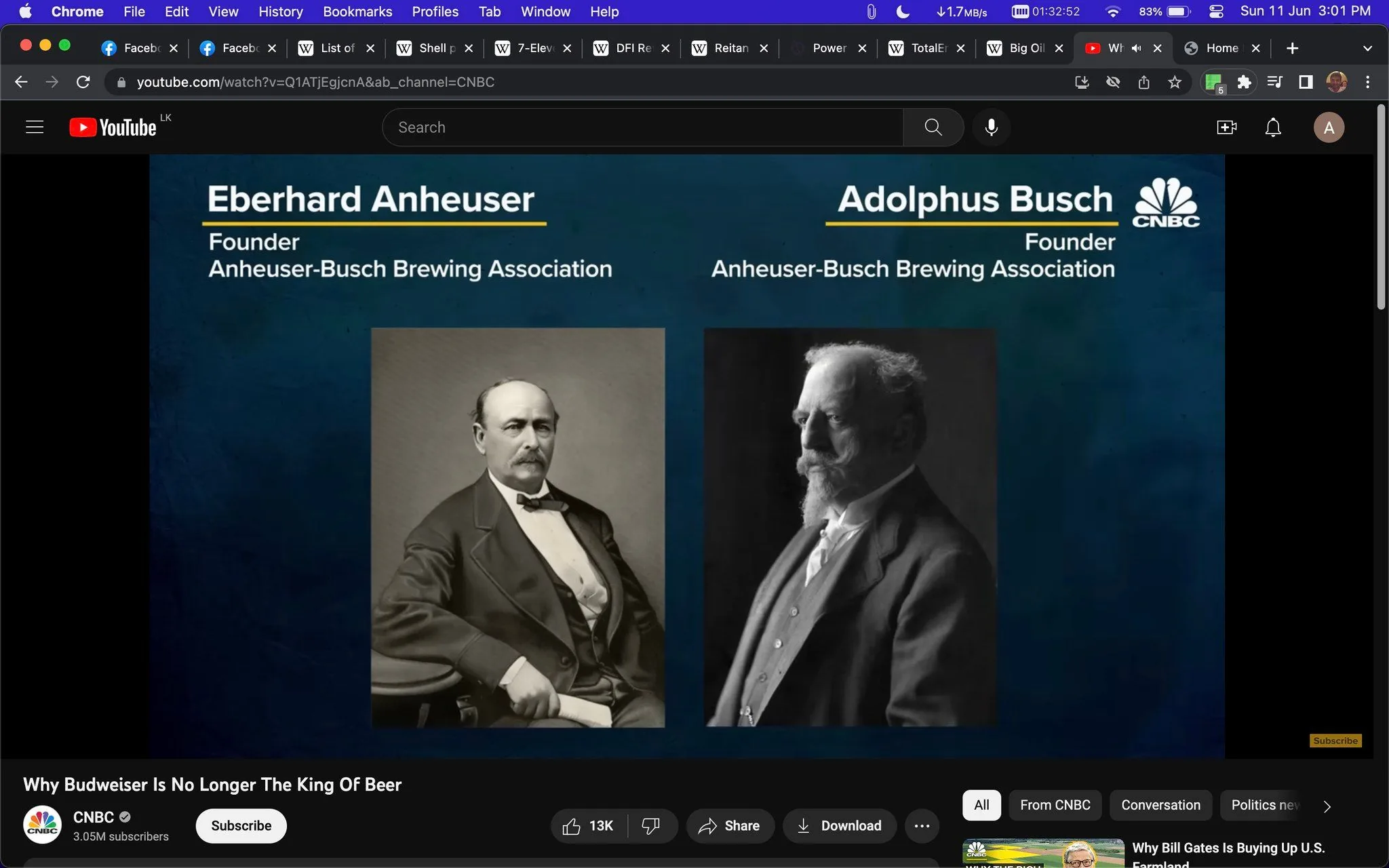Open the YouTube hamburger menu
The width and height of the screenshot is (1389, 868).
click(x=34, y=126)
